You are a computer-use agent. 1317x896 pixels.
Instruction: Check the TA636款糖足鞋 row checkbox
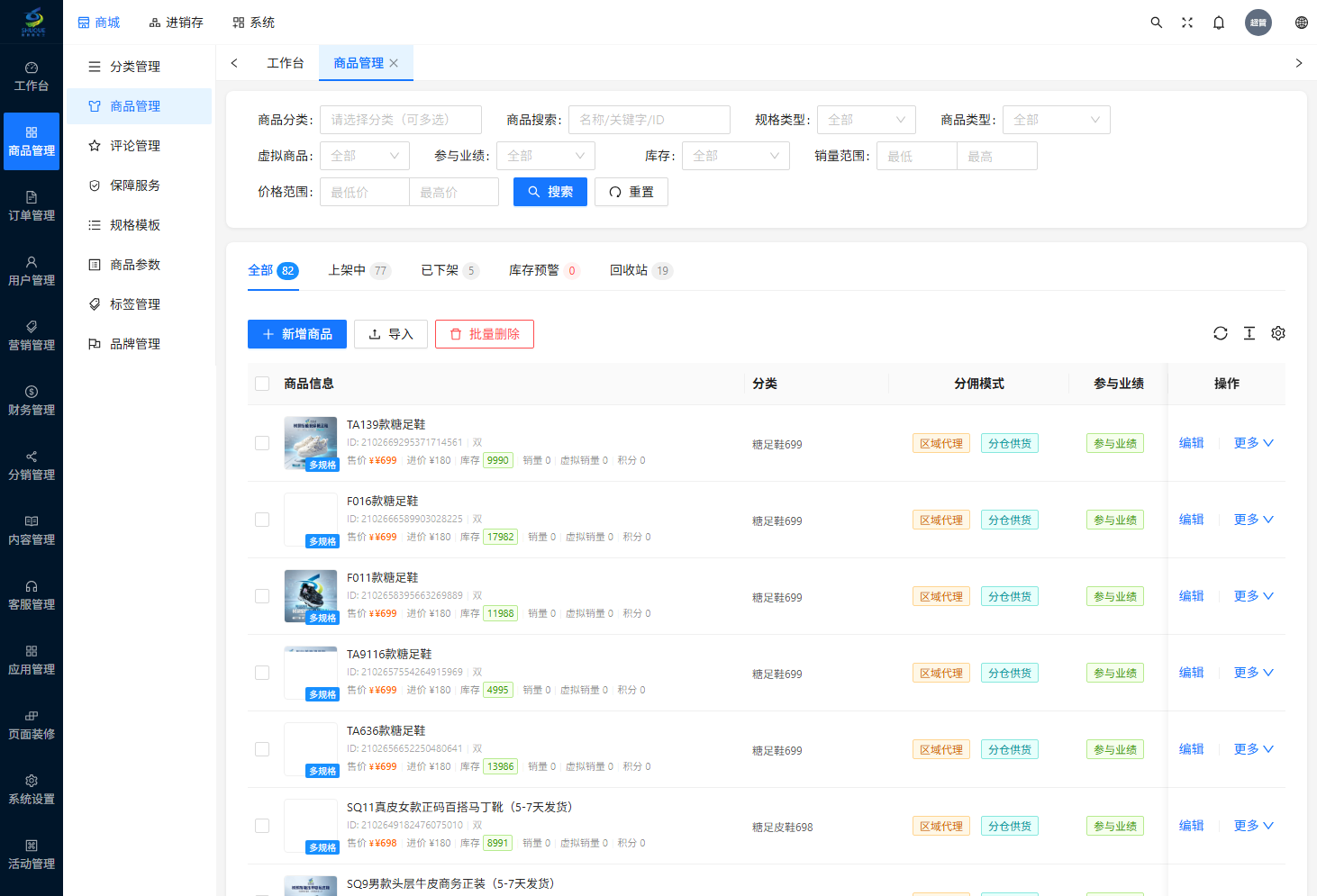coord(262,749)
